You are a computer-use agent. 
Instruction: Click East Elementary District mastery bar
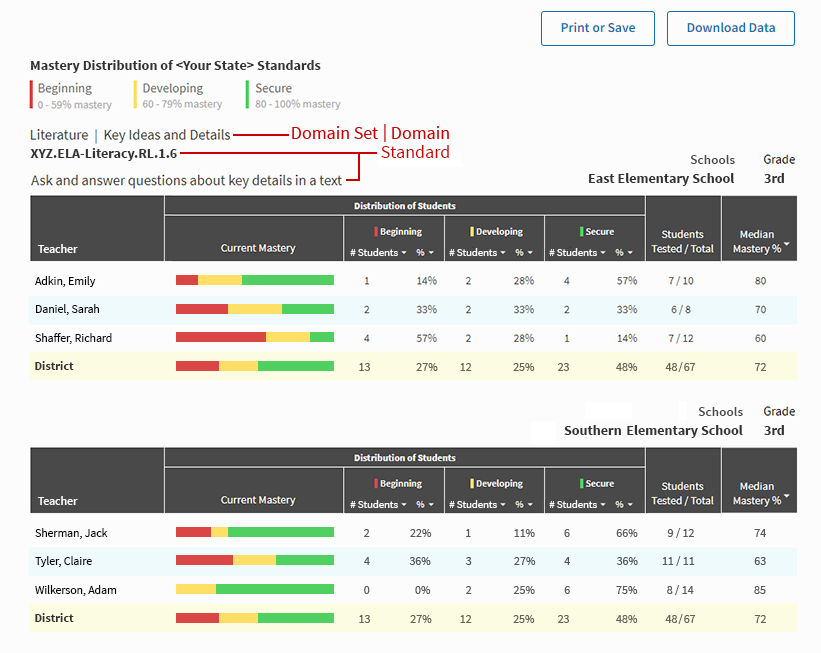tap(254, 366)
